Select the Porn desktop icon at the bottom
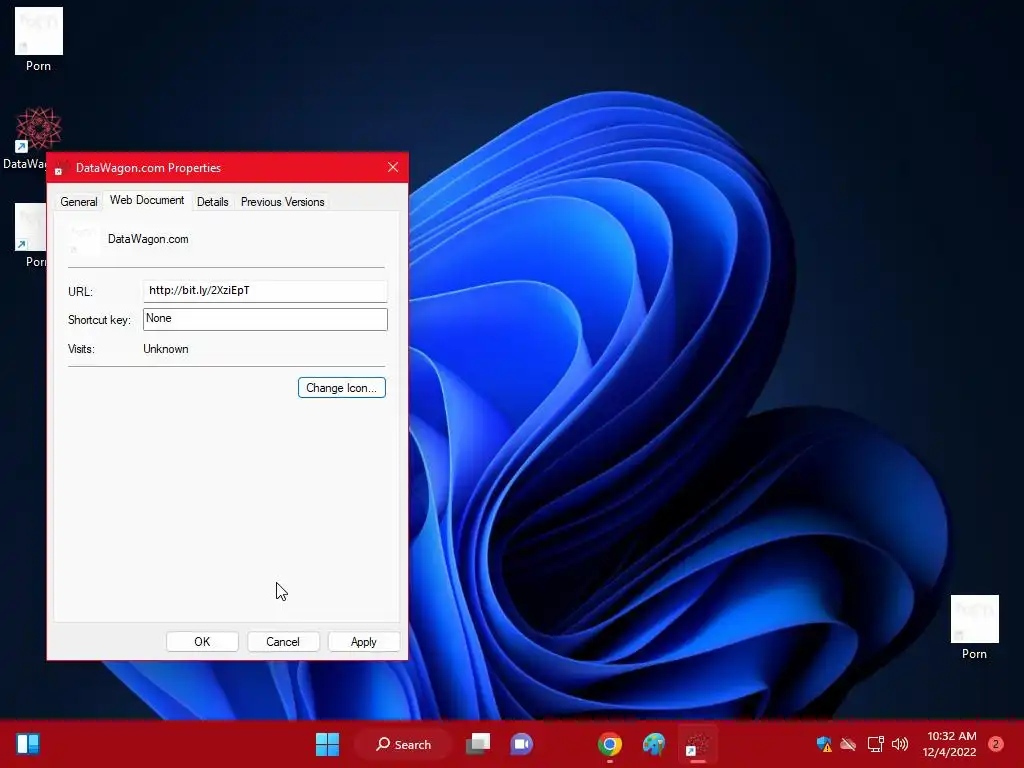 (x=974, y=628)
